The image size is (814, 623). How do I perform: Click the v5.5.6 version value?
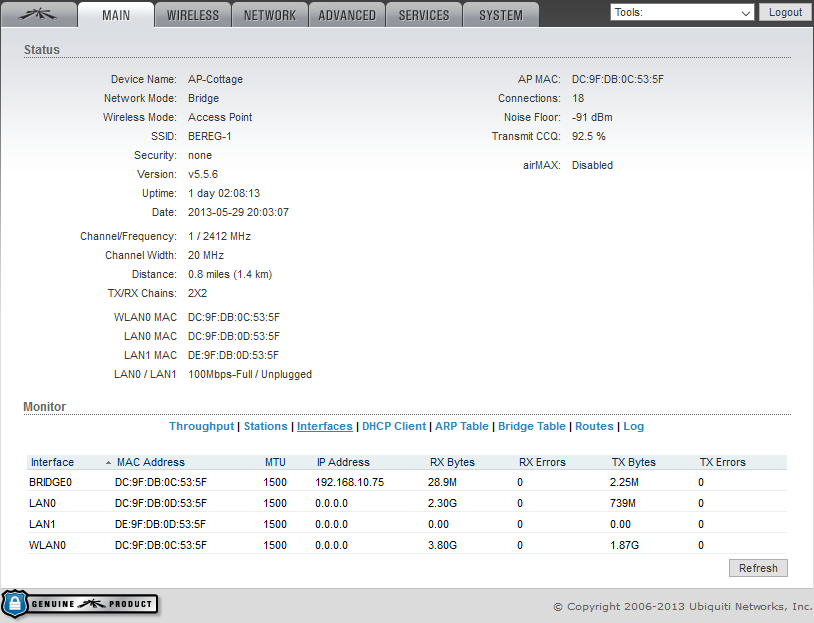(203, 174)
